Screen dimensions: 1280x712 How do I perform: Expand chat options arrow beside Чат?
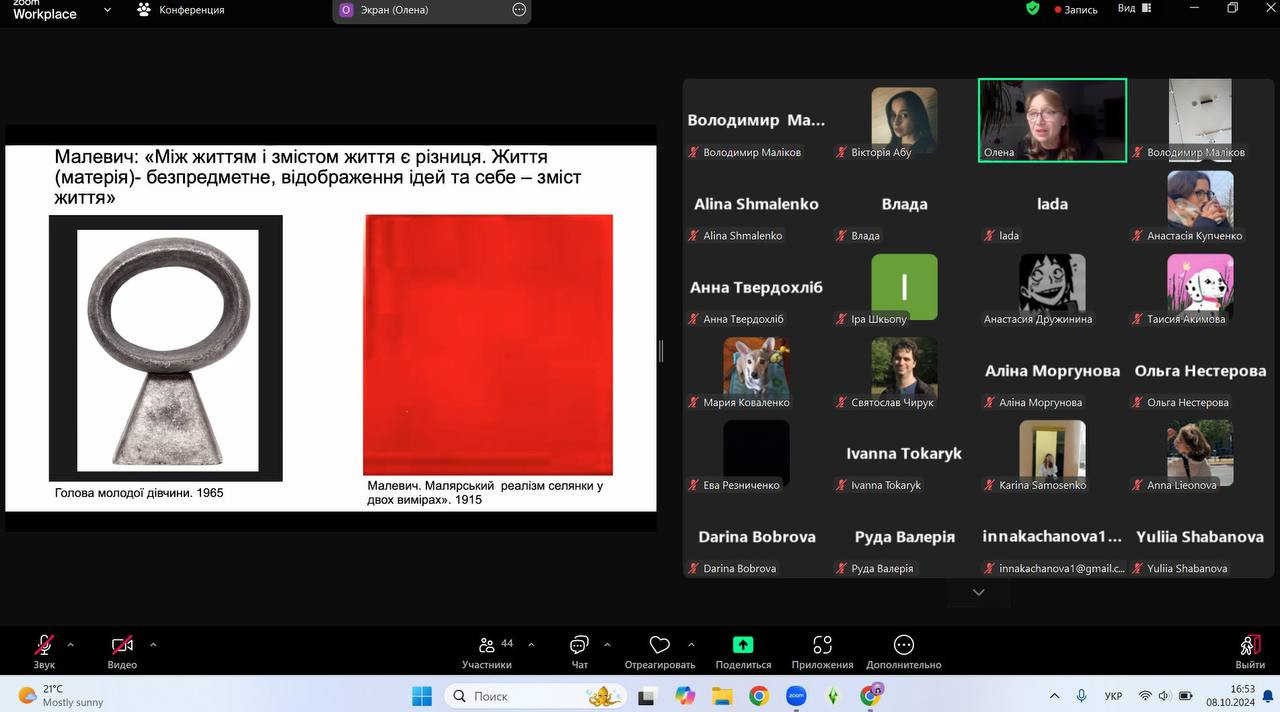[607, 644]
